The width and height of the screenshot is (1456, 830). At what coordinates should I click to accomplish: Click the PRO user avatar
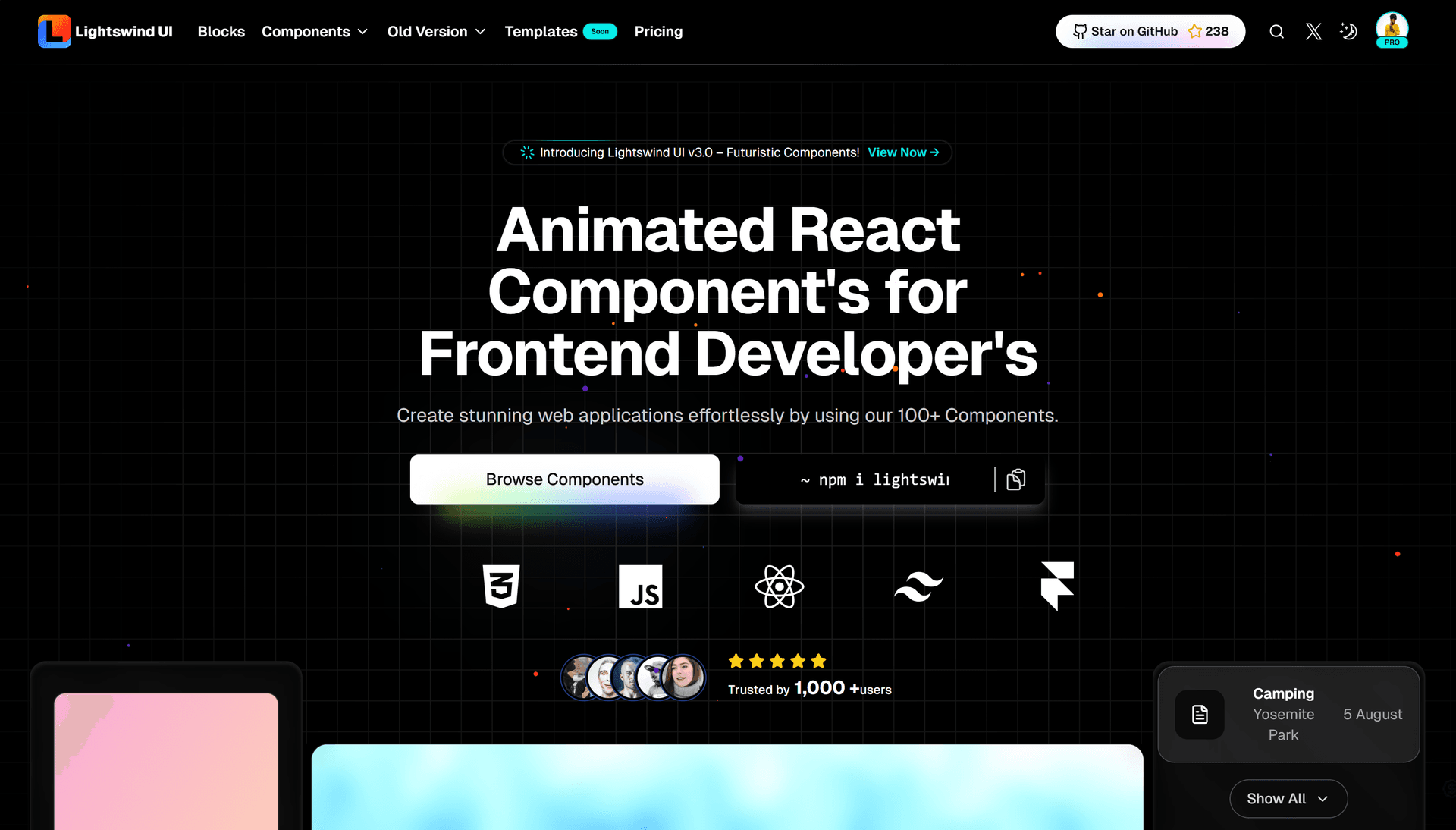1392,30
